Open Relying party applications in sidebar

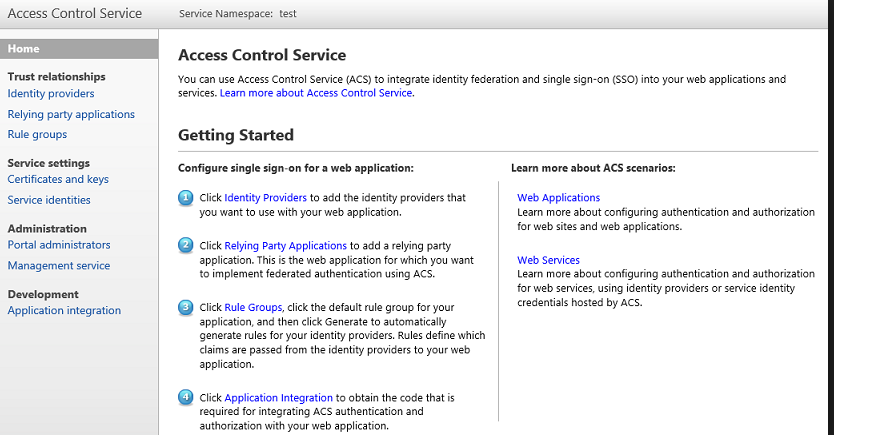coord(71,114)
